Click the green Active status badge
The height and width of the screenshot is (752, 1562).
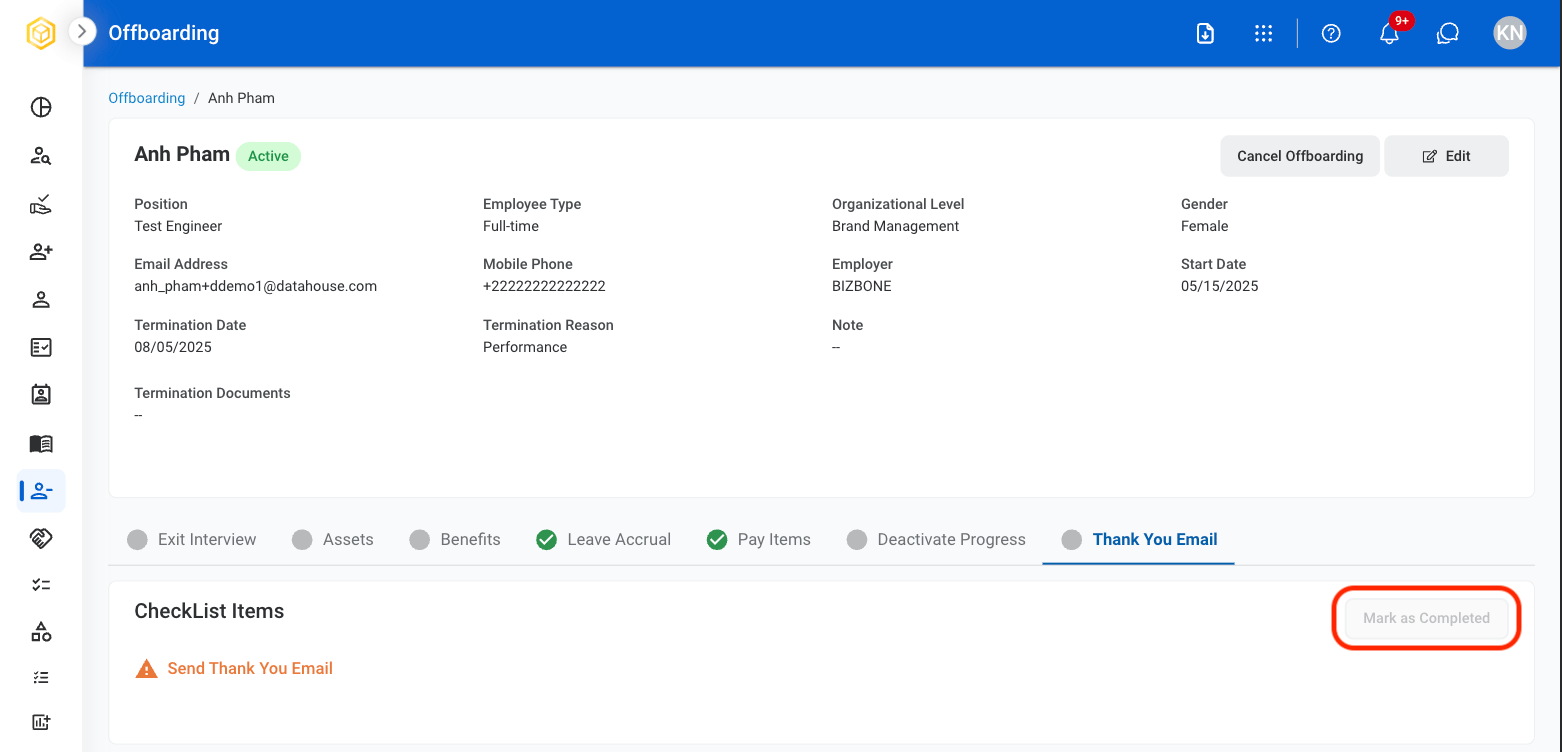click(x=268, y=156)
